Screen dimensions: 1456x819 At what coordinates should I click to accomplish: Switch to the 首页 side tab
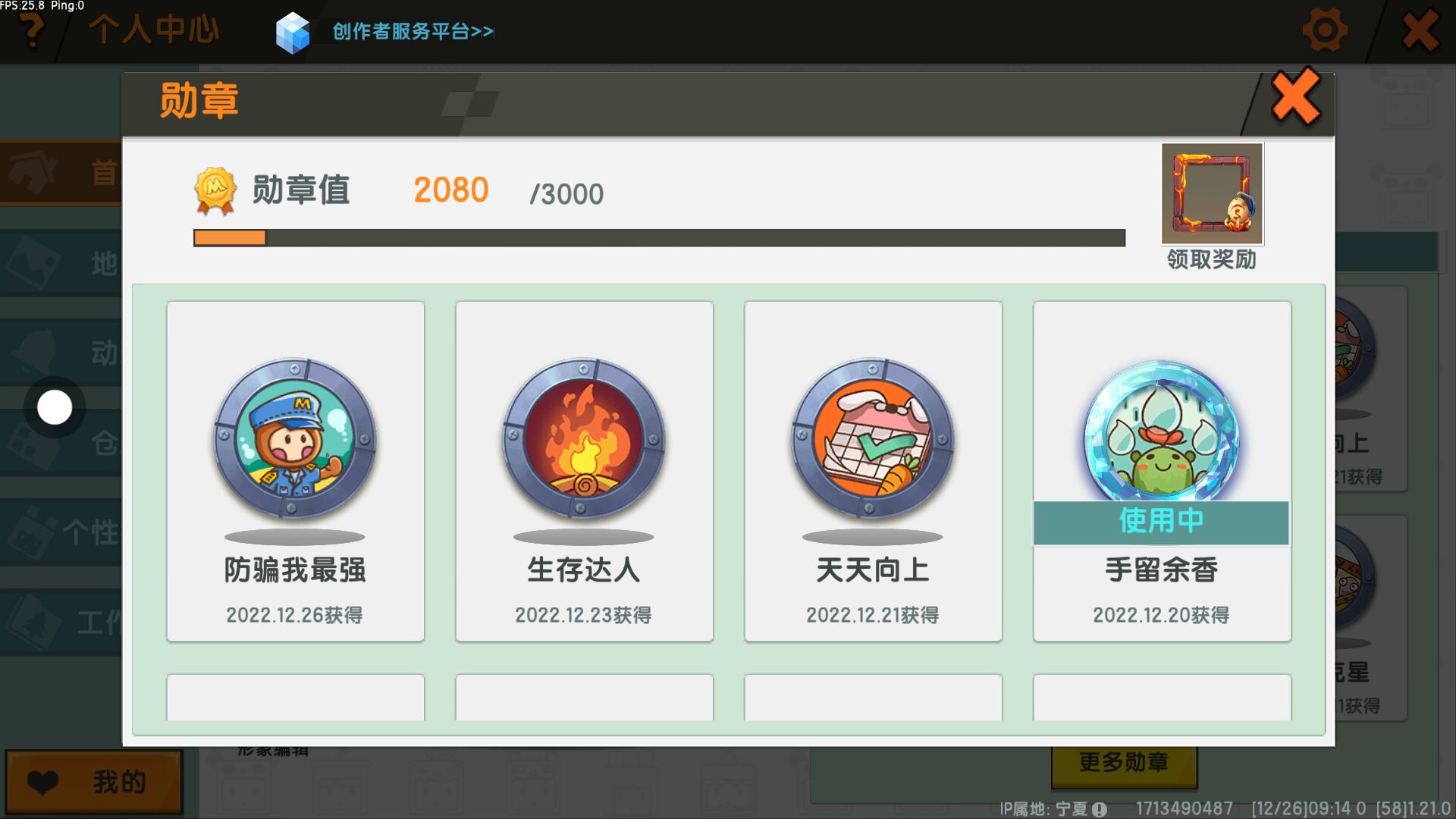[x=61, y=173]
